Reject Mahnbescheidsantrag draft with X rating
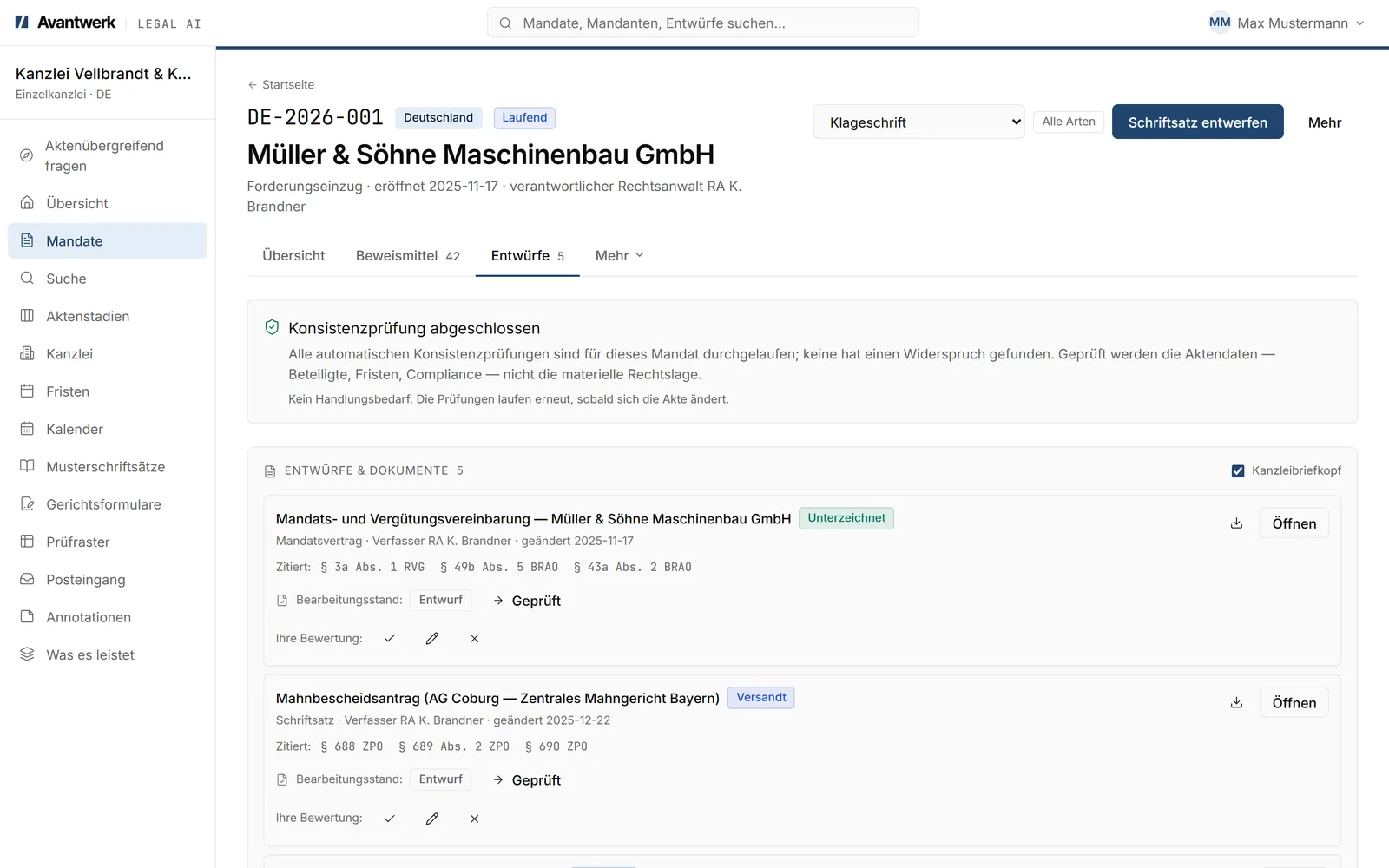 tap(474, 819)
